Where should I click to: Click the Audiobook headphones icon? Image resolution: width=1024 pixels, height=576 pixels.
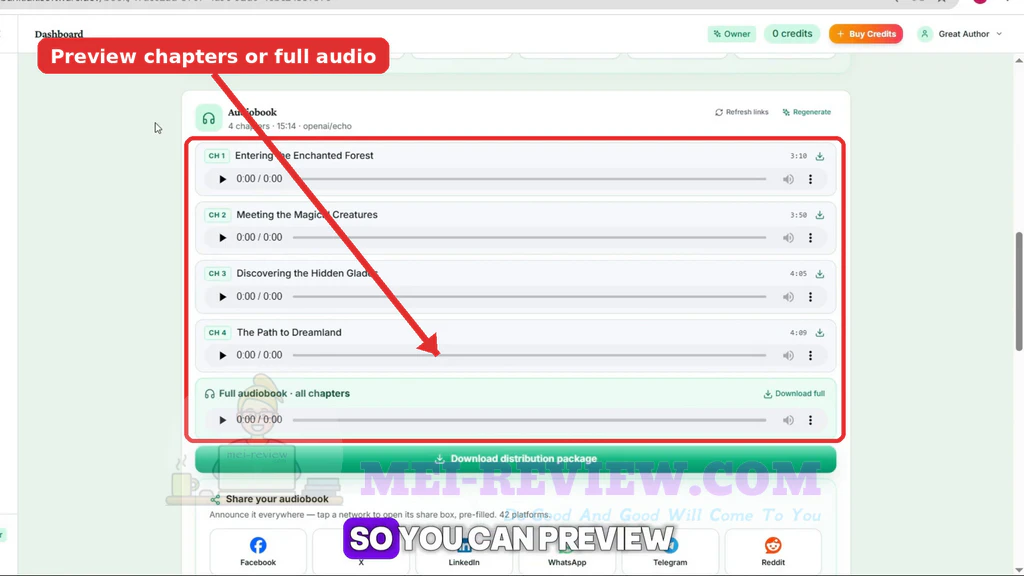click(208, 118)
